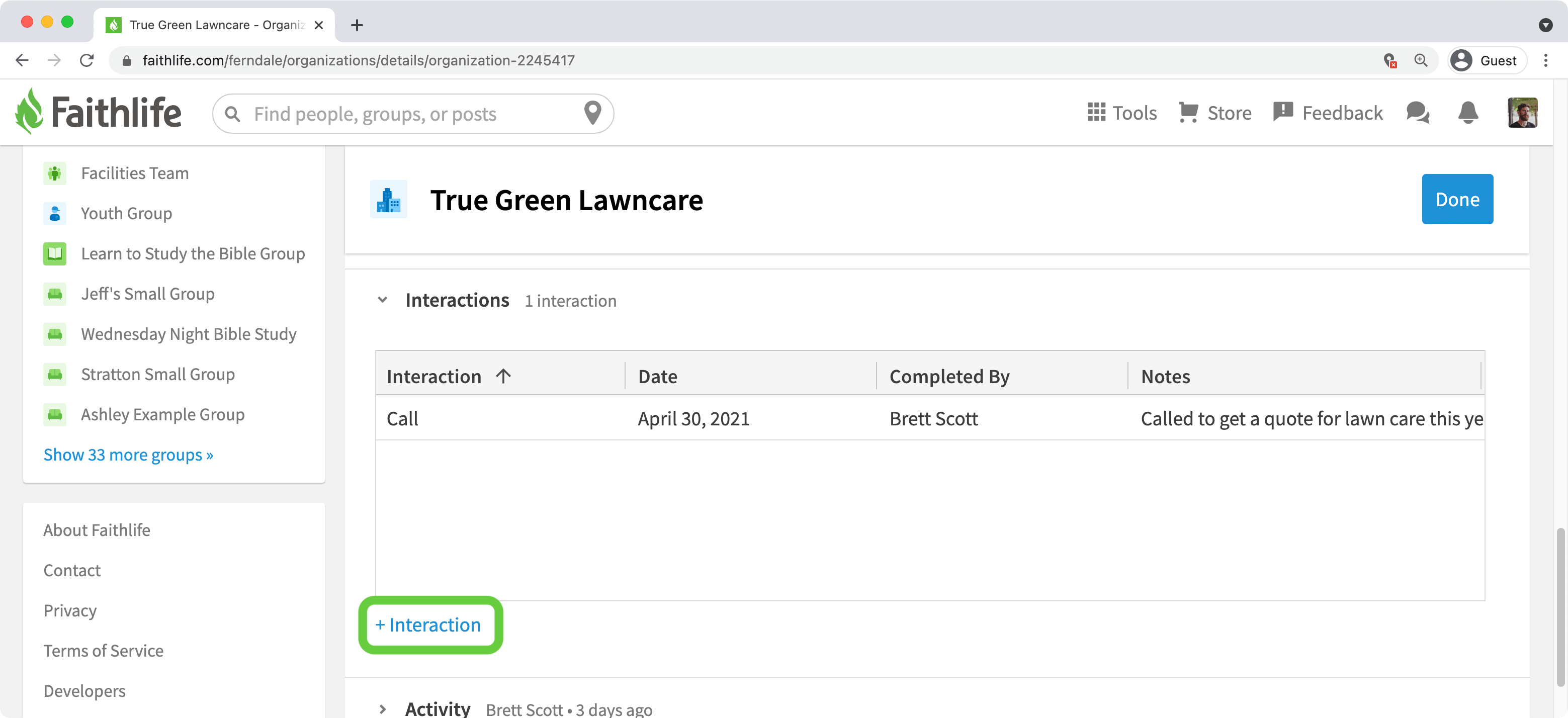The height and width of the screenshot is (718, 1568).
Task: Open the Contact link
Action: click(72, 570)
